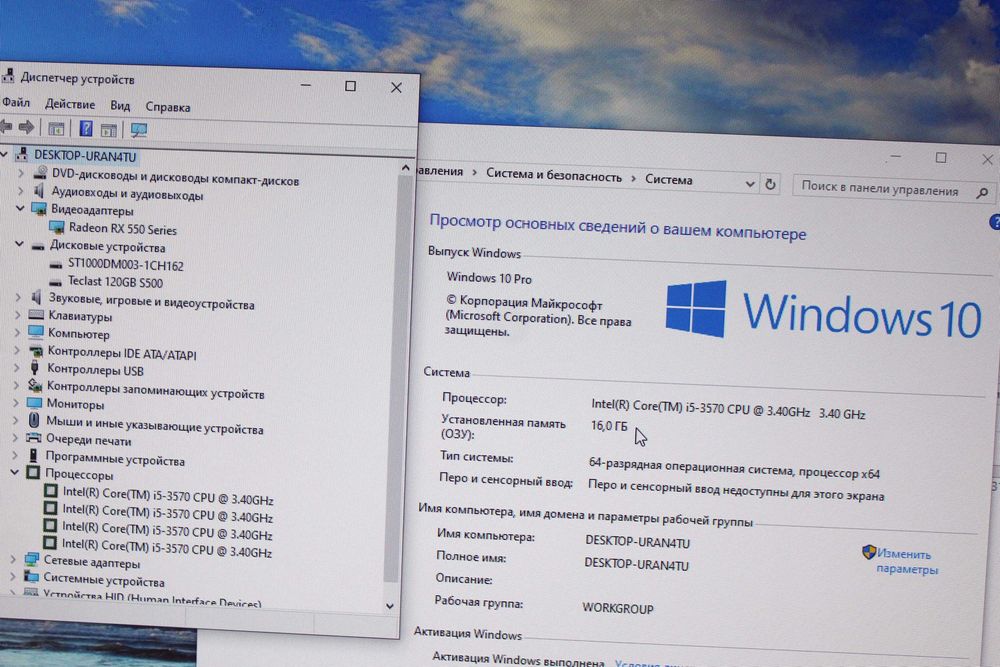Select the Компьютер tree label
1000x667 pixels.
[x=78, y=334]
